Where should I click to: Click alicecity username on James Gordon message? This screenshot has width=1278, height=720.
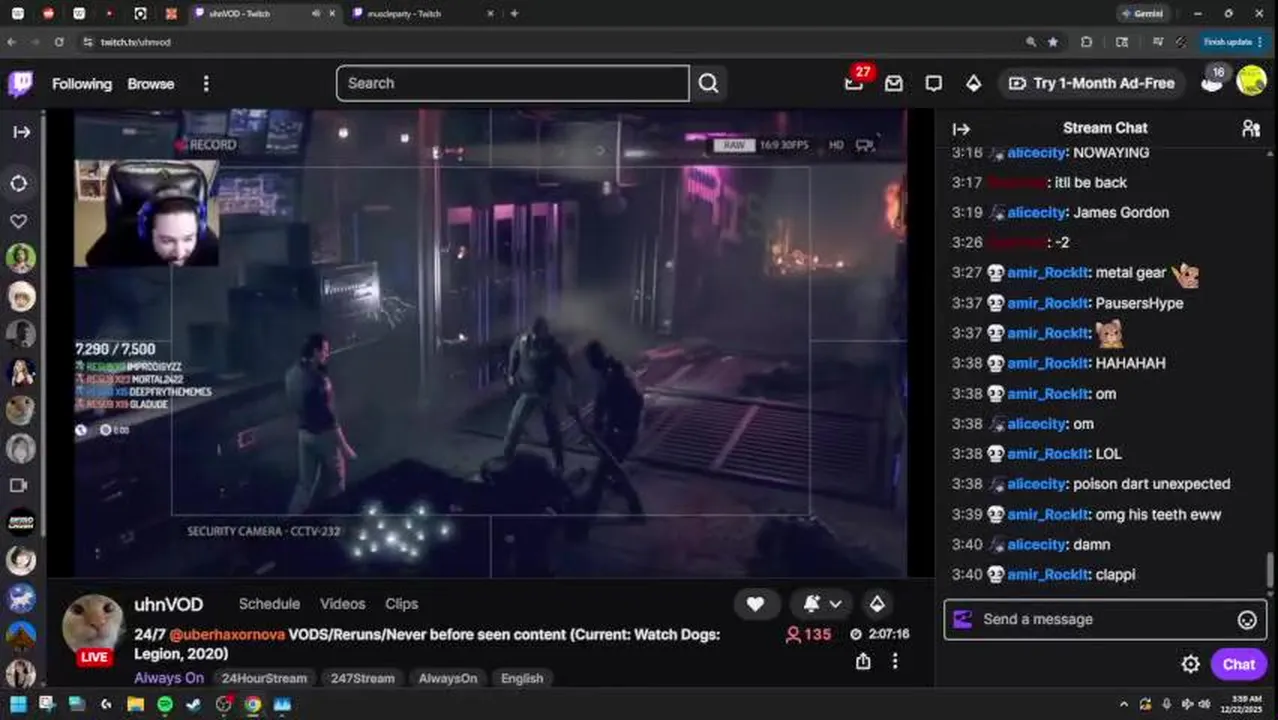(1038, 212)
